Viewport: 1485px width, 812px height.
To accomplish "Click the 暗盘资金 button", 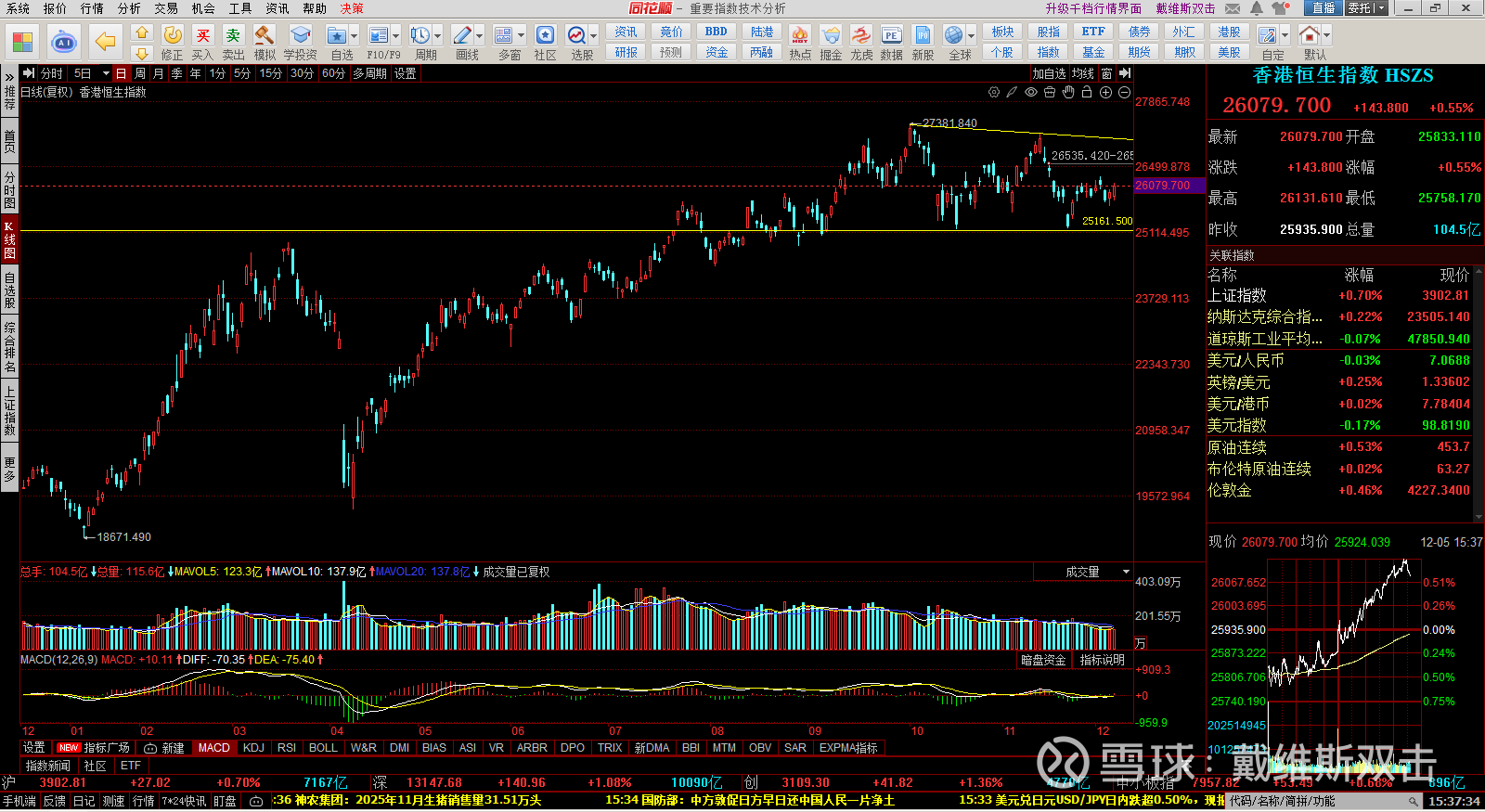I will tap(1043, 660).
